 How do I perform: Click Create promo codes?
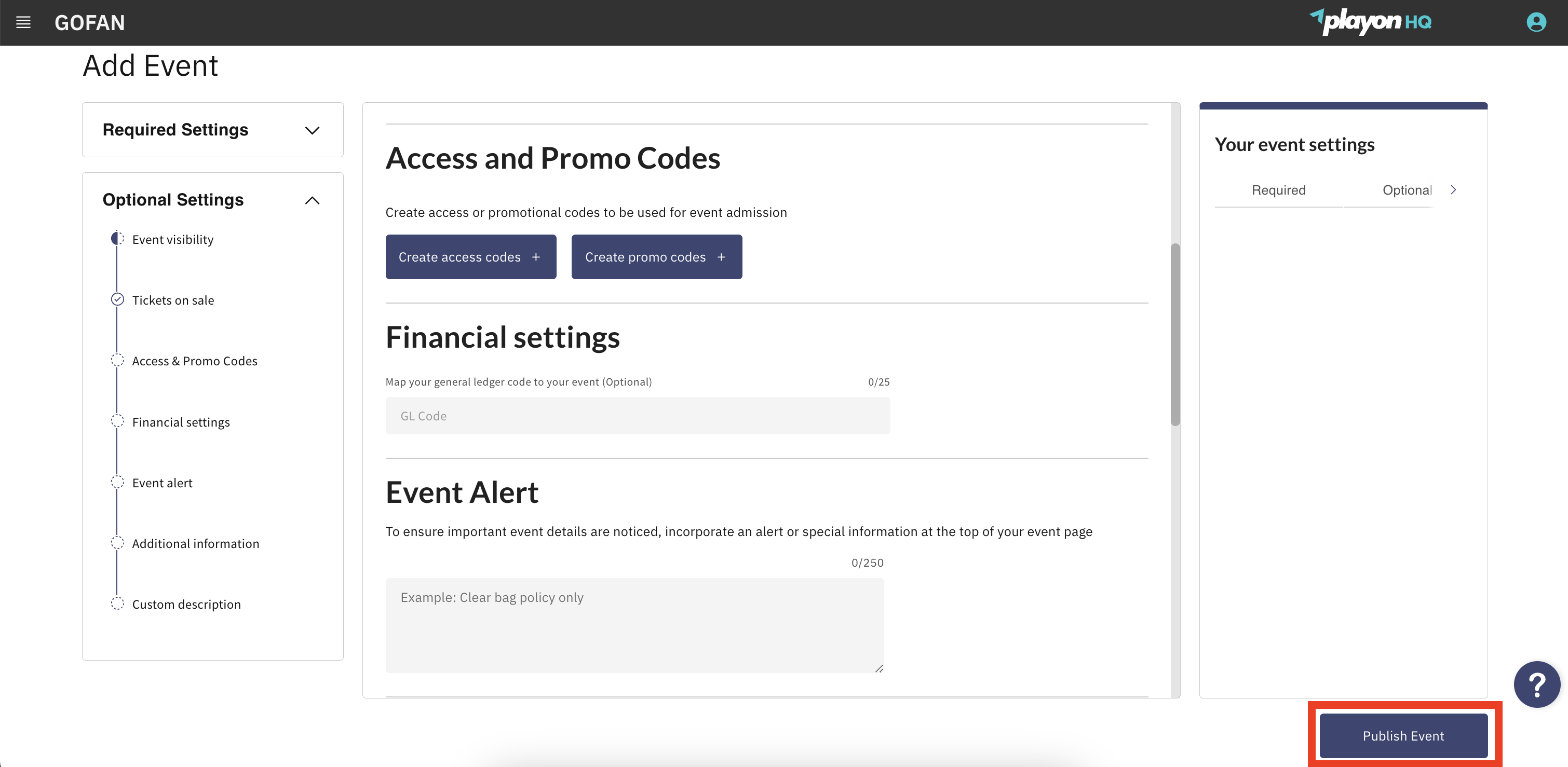coord(656,257)
